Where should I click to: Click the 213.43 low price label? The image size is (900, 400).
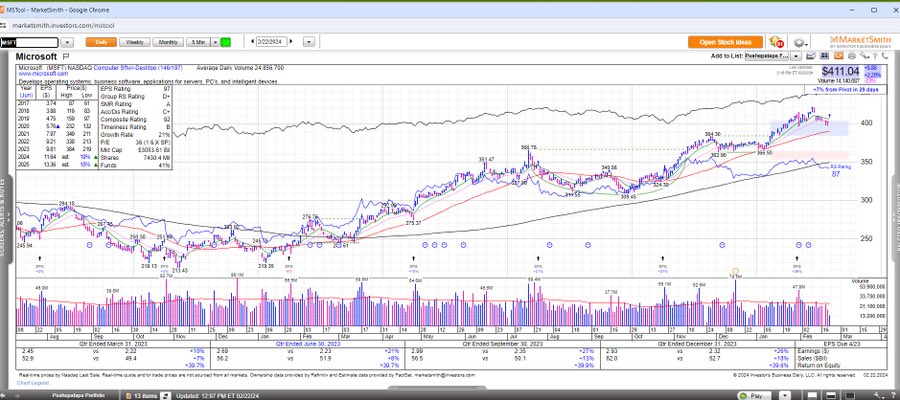[180, 270]
